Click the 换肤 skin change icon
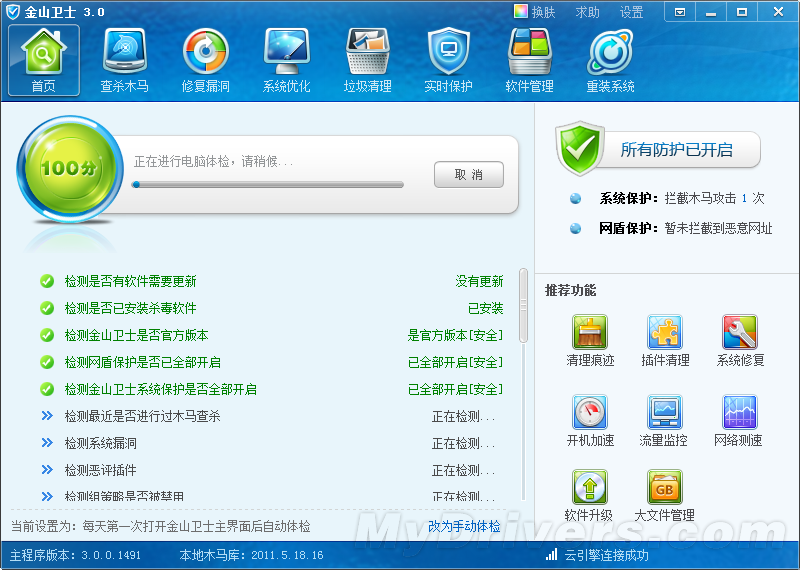Viewport: 800px width, 570px height. click(x=521, y=11)
